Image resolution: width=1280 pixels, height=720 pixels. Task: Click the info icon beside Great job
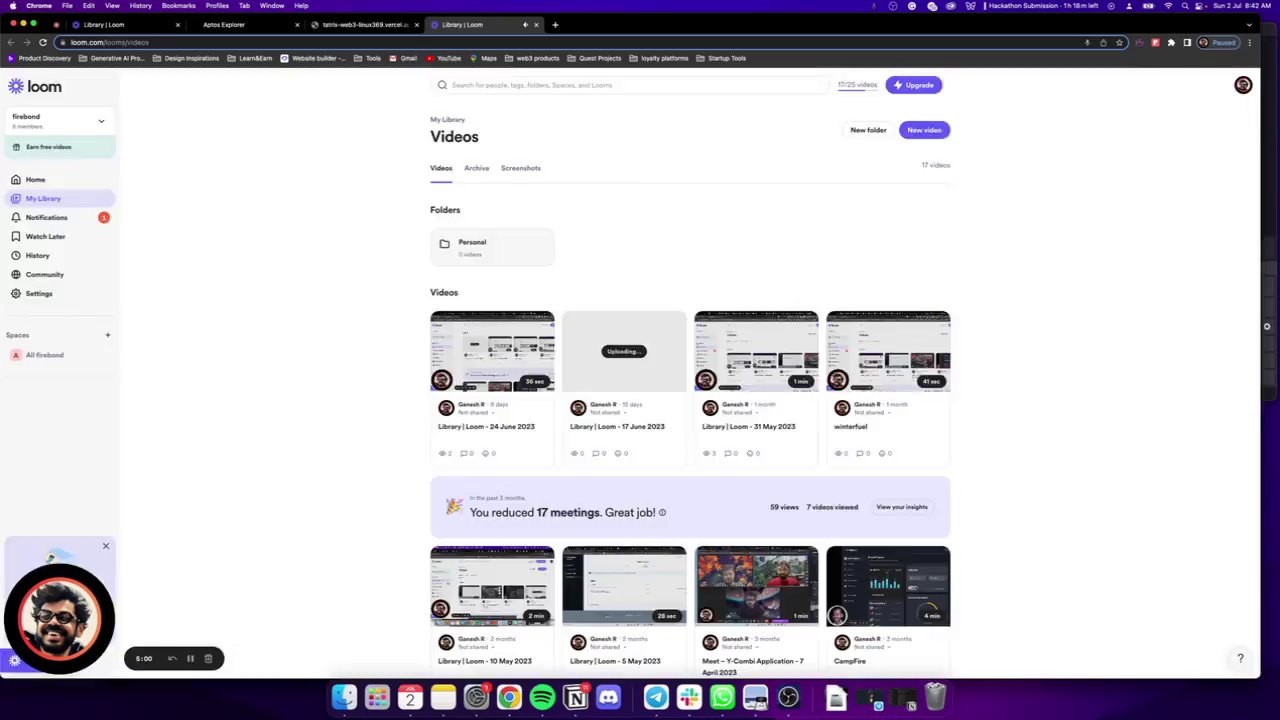[662, 513]
